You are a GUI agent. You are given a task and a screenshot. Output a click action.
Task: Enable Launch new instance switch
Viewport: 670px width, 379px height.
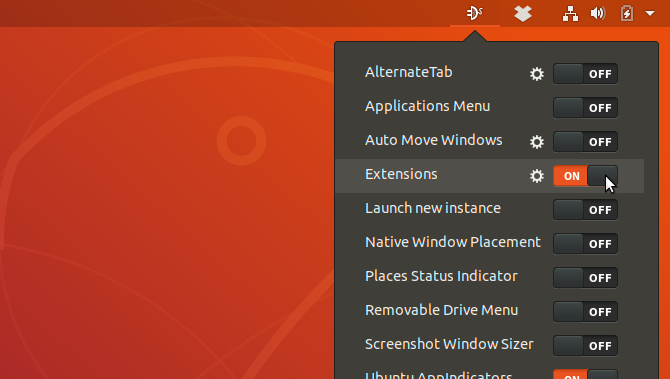point(585,210)
